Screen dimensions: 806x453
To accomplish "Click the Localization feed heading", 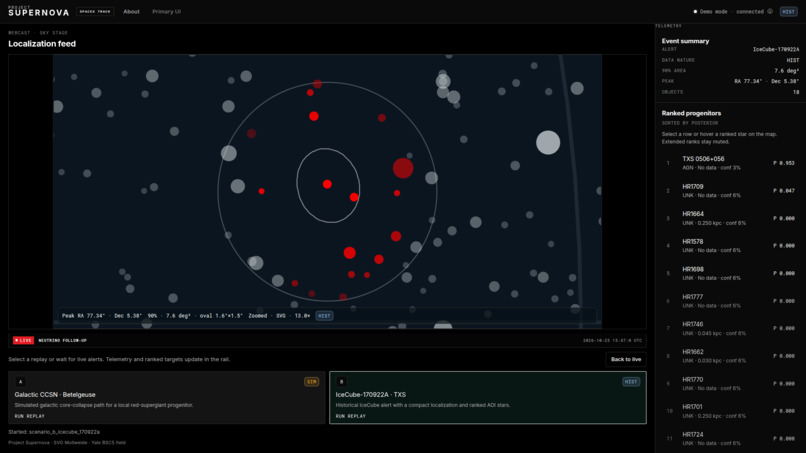I will 42,44.
